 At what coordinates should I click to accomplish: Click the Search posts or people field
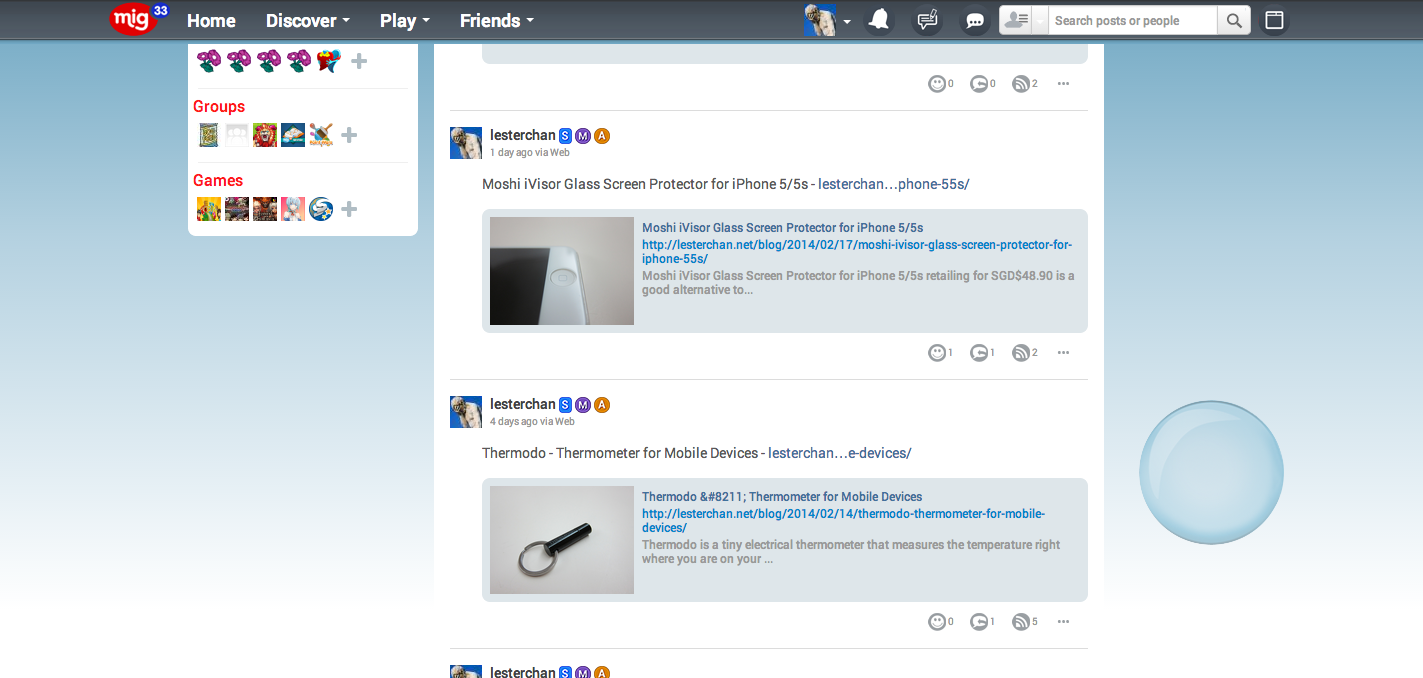(1133, 20)
